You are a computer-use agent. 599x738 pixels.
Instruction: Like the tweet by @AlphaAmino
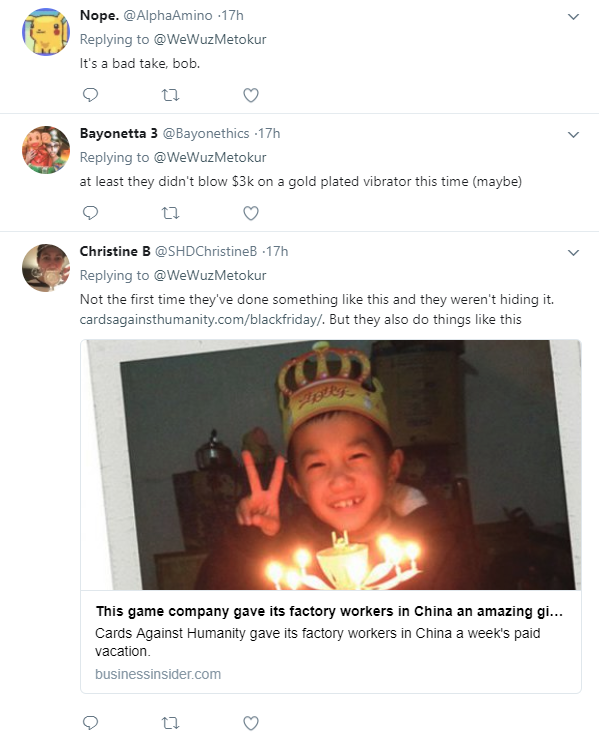click(251, 96)
